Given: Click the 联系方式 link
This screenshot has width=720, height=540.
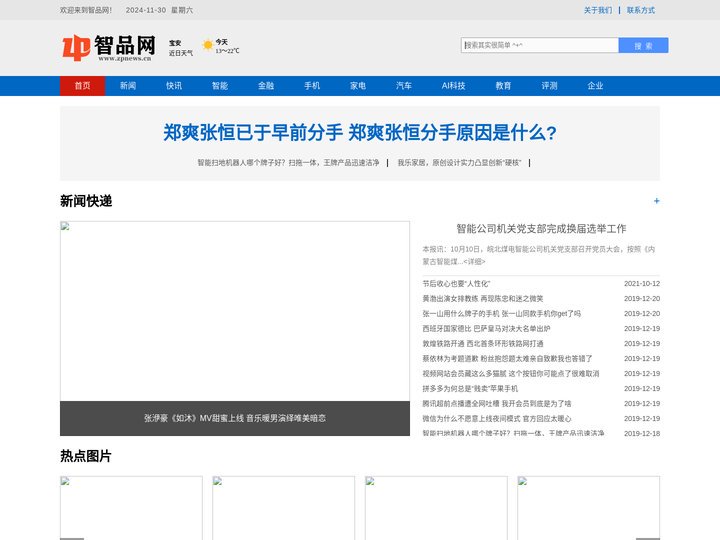Looking at the screenshot, I should pos(641,10).
